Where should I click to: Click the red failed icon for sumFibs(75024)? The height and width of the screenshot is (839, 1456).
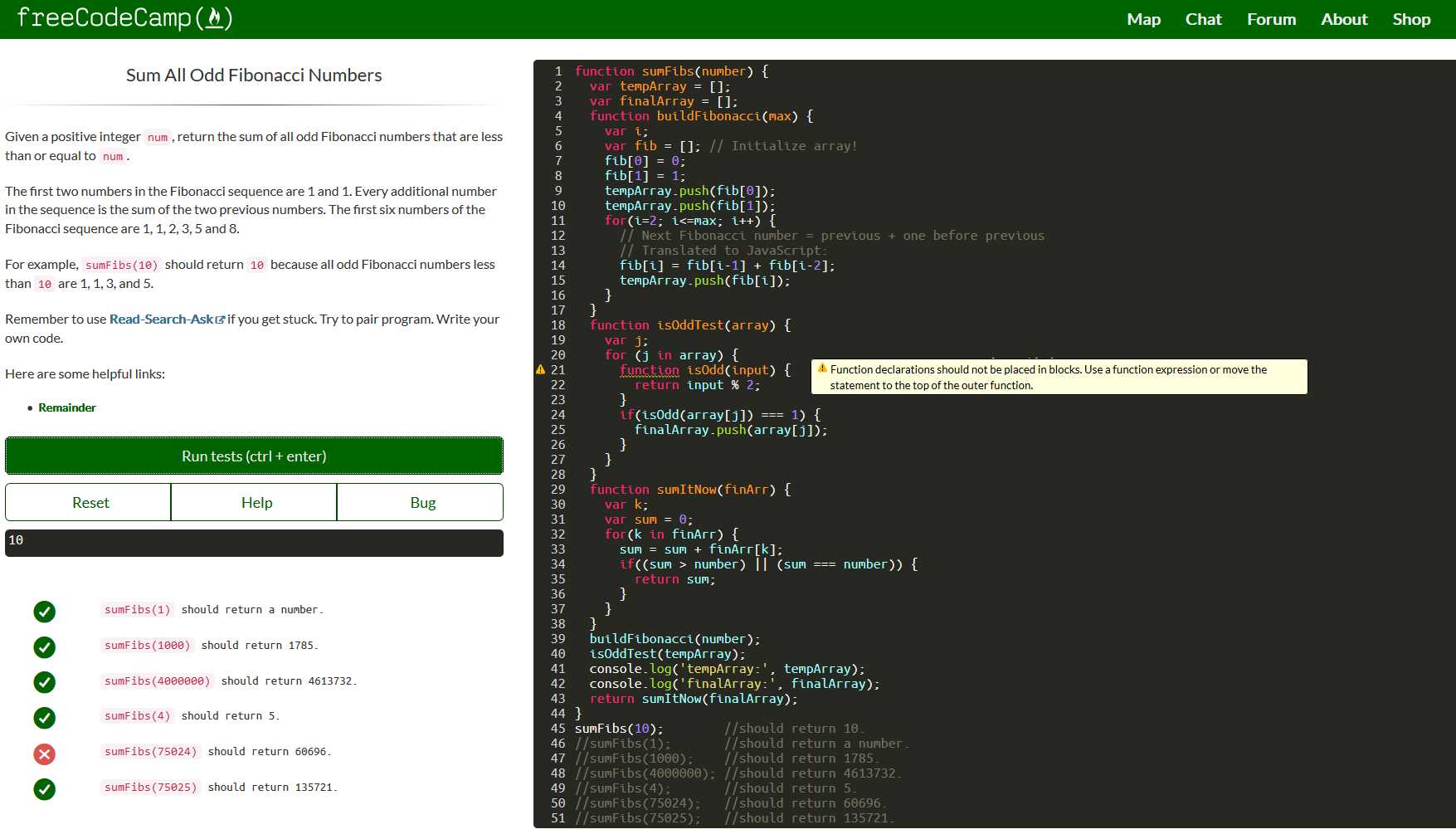45,754
